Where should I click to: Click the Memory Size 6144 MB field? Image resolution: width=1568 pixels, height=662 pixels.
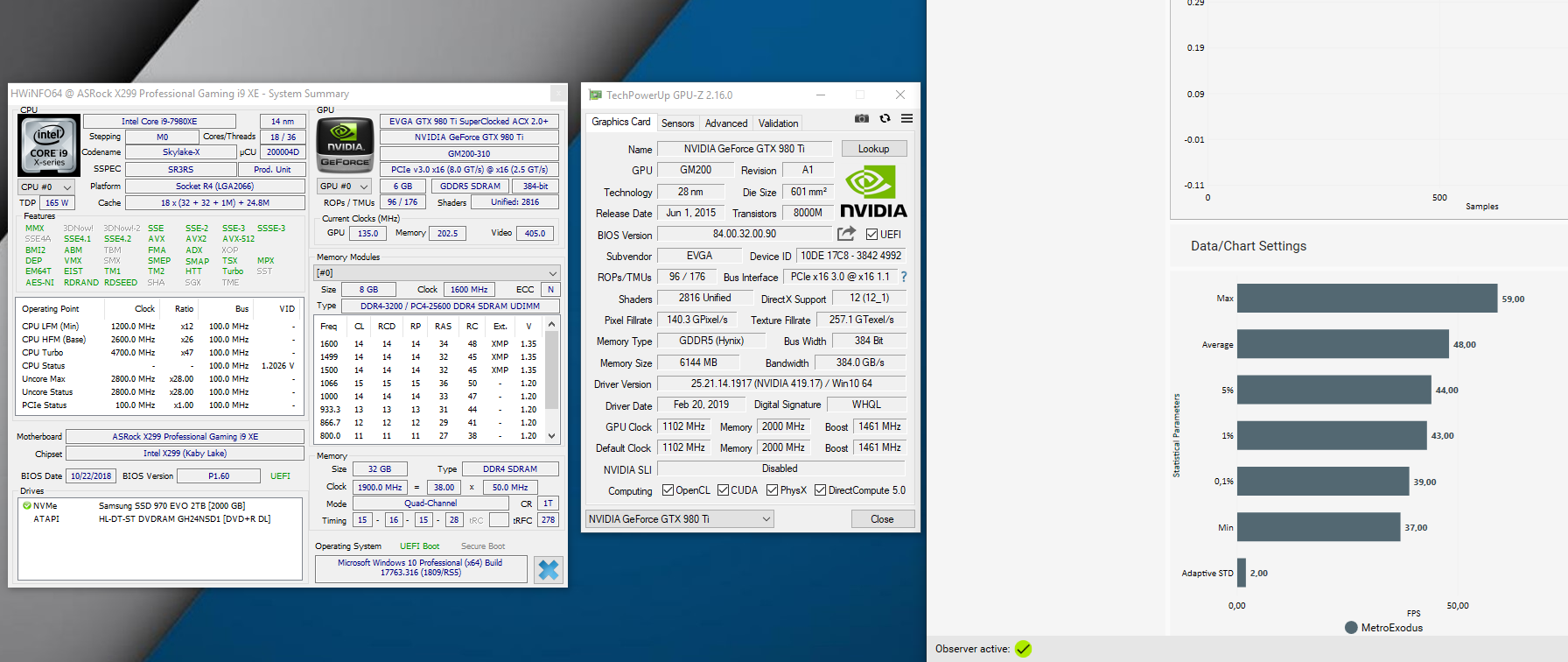698,363
